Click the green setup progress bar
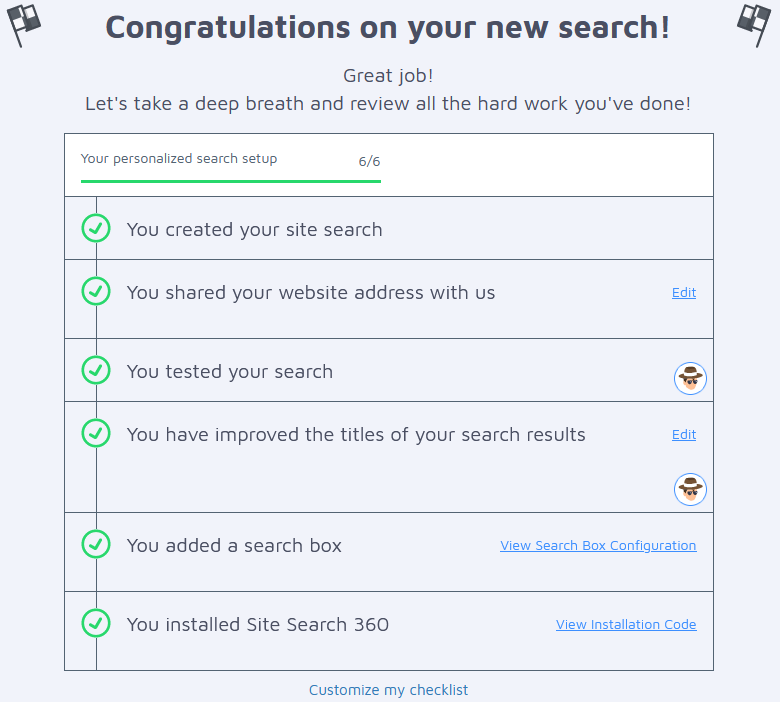This screenshot has width=780, height=702. tap(231, 182)
